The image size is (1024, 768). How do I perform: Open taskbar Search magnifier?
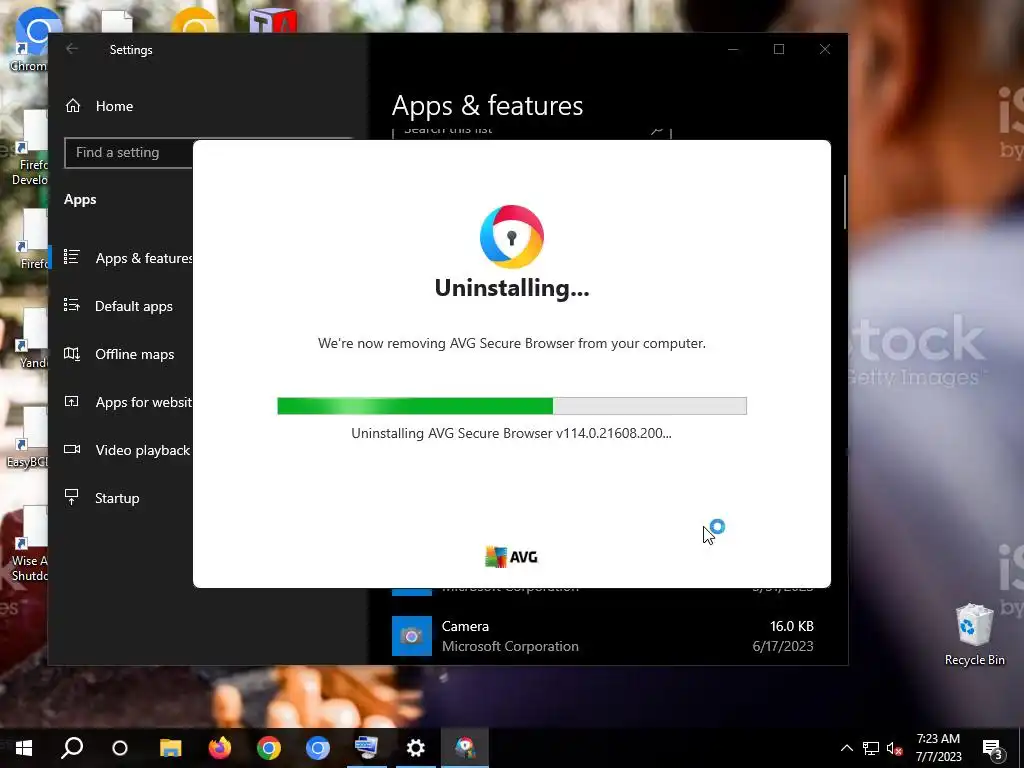72,748
